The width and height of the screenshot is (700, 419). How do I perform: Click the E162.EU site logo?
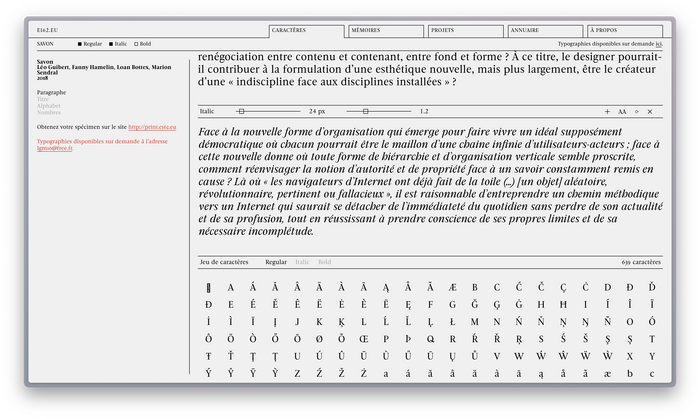tap(47, 30)
